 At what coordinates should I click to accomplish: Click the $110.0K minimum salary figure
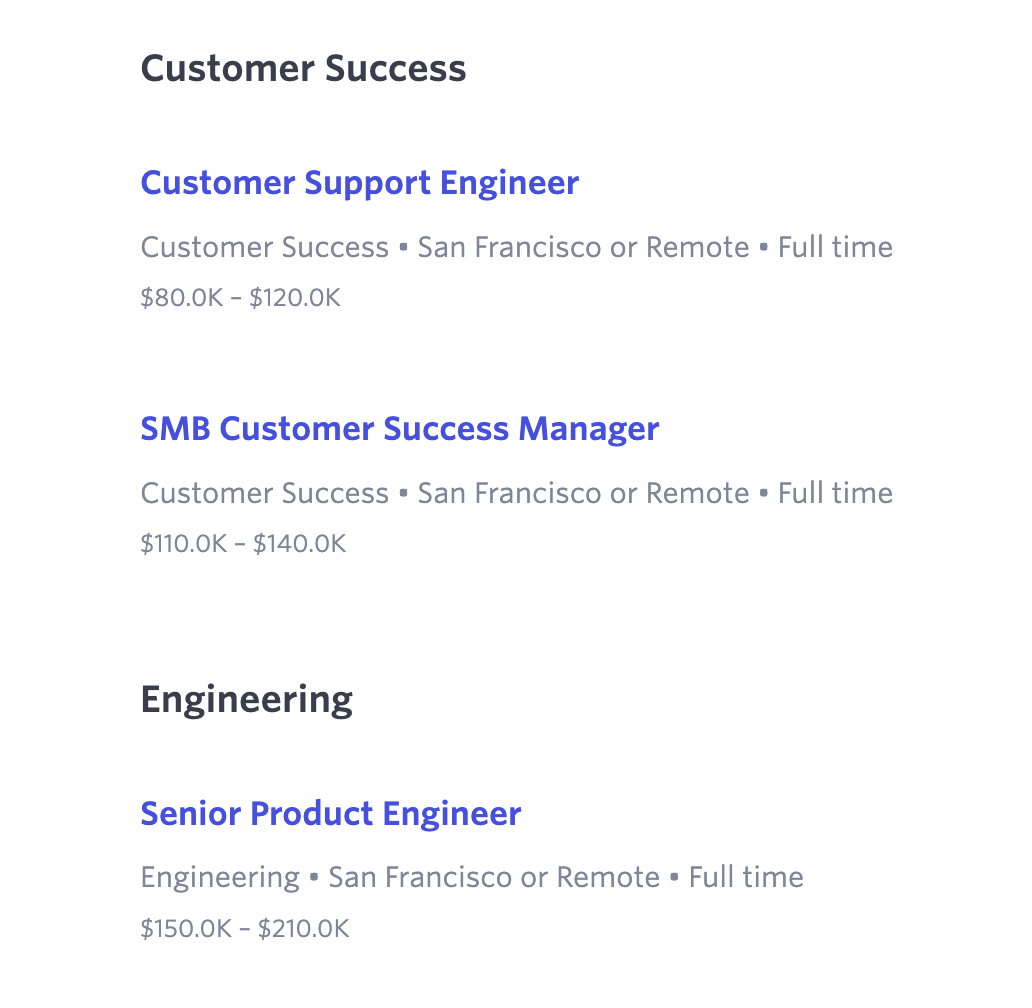click(184, 544)
